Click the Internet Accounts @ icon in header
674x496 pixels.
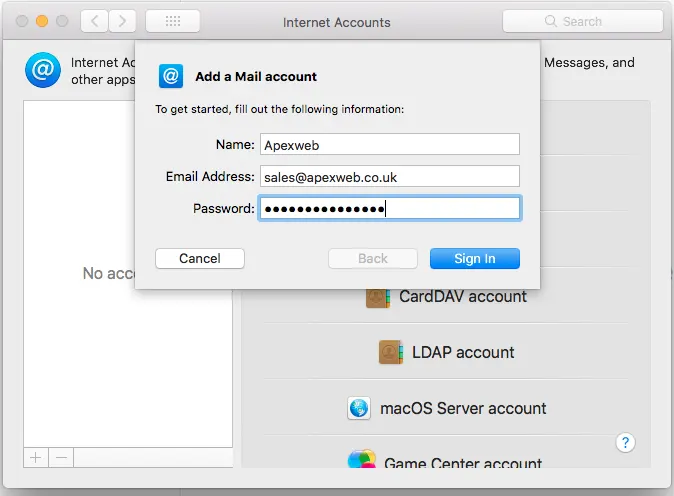(x=43, y=70)
